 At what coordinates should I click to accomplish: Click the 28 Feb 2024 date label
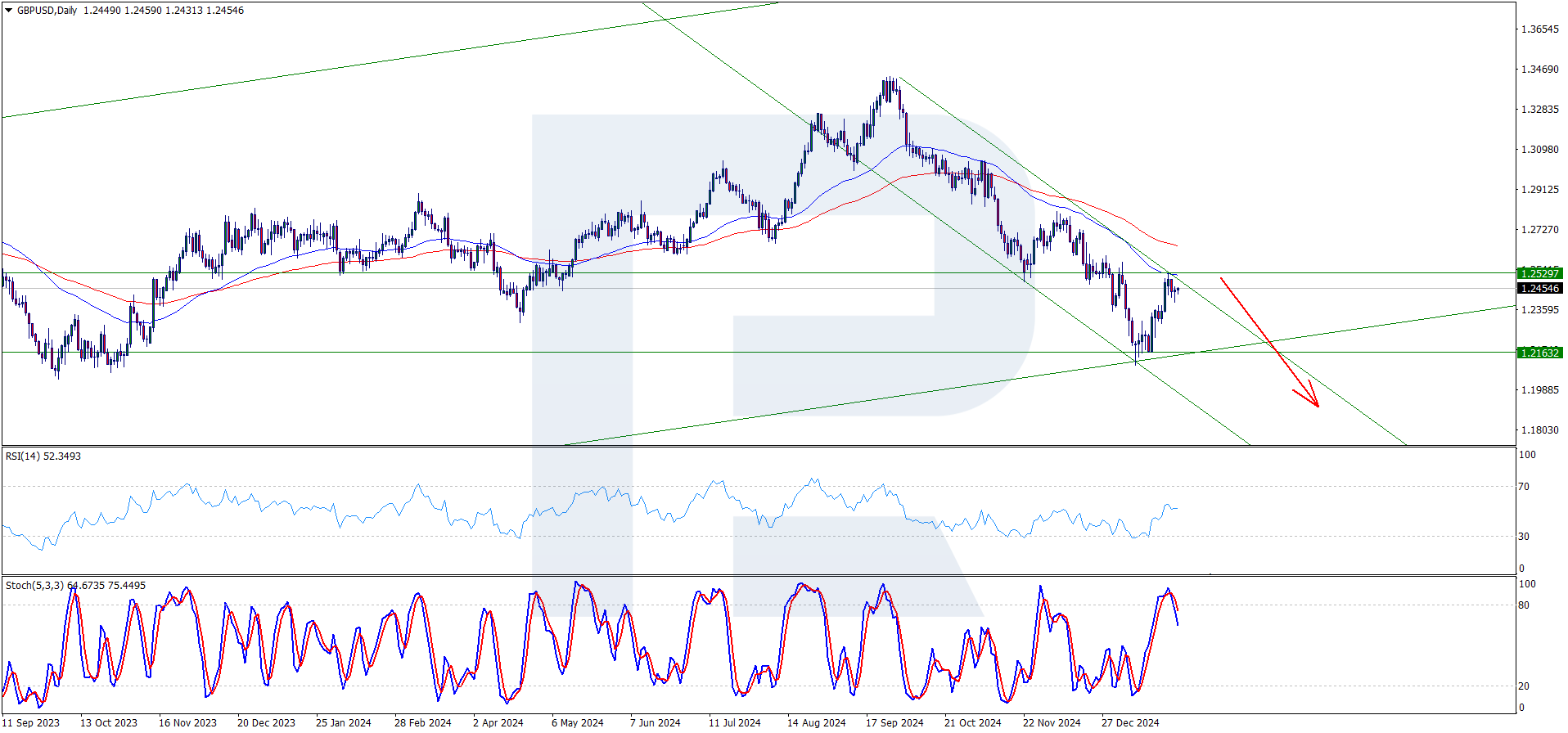(422, 723)
